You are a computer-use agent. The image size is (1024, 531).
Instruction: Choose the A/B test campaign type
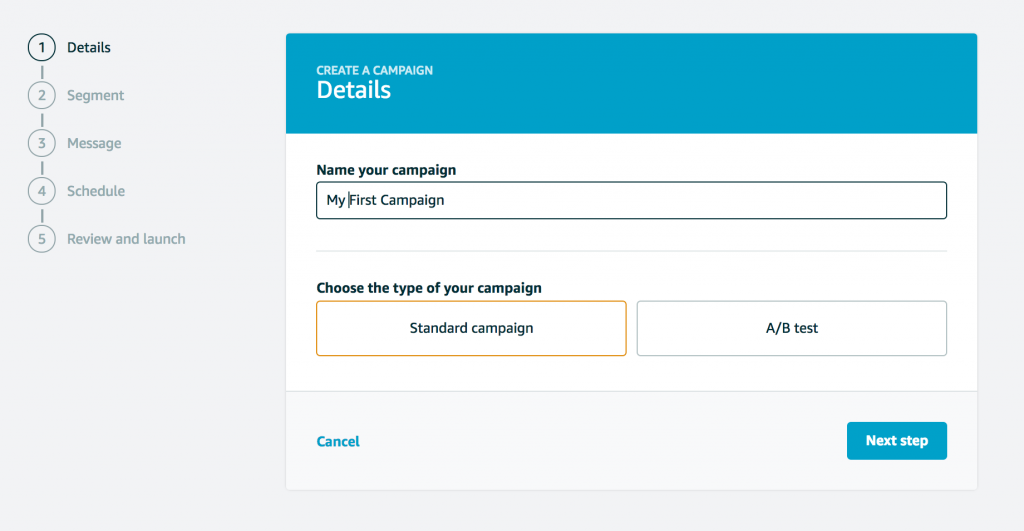tap(791, 328)
